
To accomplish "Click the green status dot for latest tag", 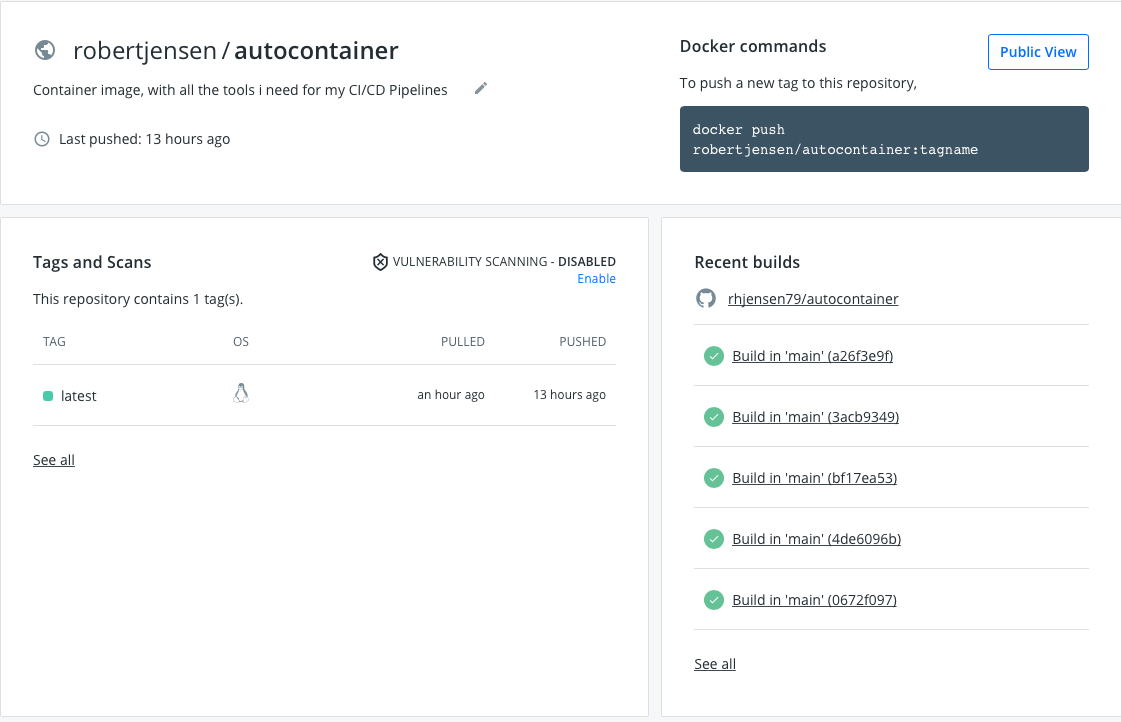I will [x=48, y=396].
